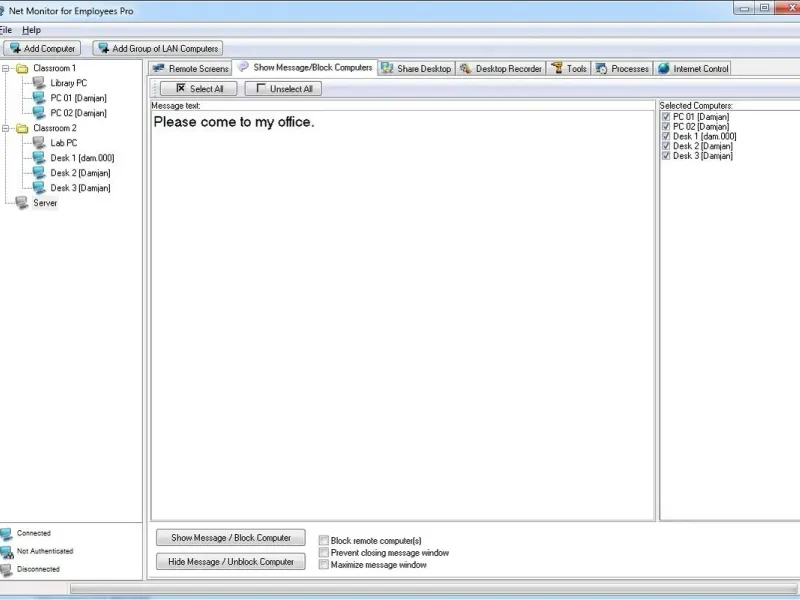Click inside the Message text field
Screen dimensions: 800x600
pyautogui.click(x=403, y=315)
